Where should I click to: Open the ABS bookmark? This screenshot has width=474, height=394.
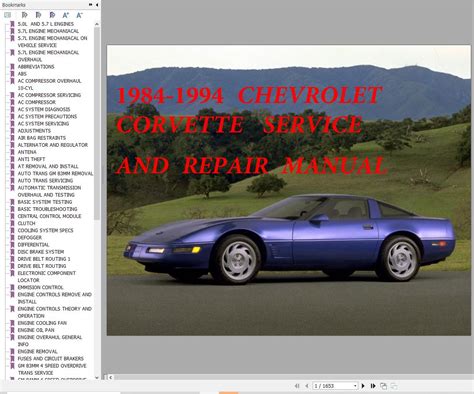(22, 74)
